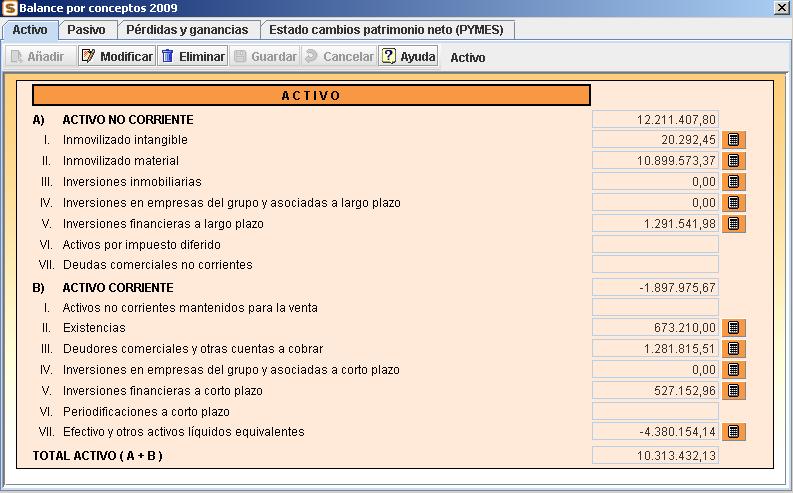Click the empty Deudas comerciales no corrientes field
The height and width of the screenshot is (493, 793).
point(655,264)
